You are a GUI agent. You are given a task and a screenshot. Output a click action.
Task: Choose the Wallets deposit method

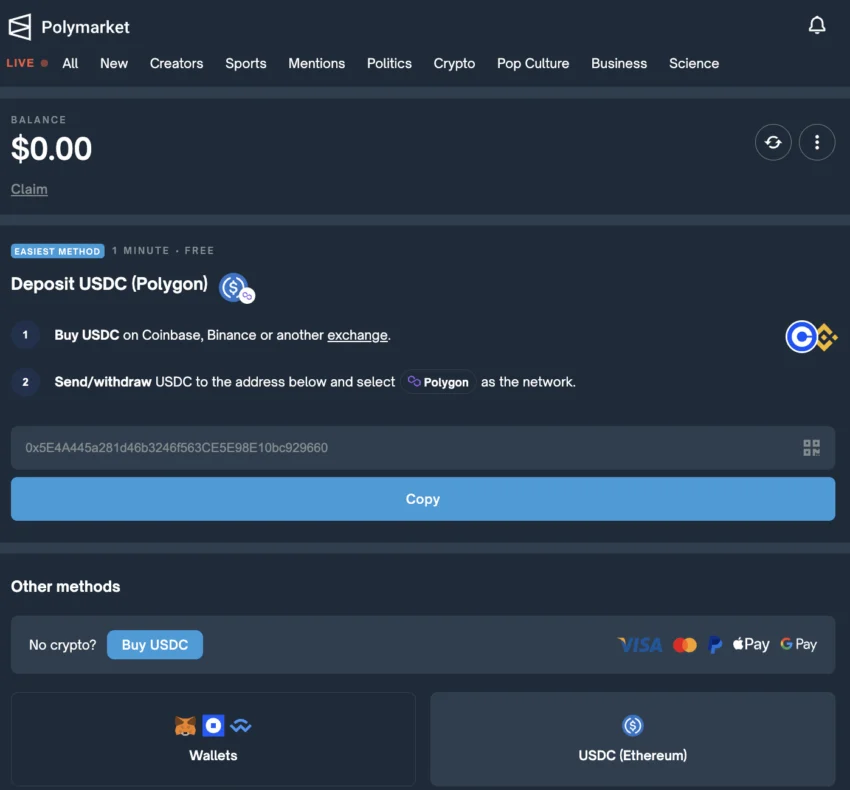[213, 738]
